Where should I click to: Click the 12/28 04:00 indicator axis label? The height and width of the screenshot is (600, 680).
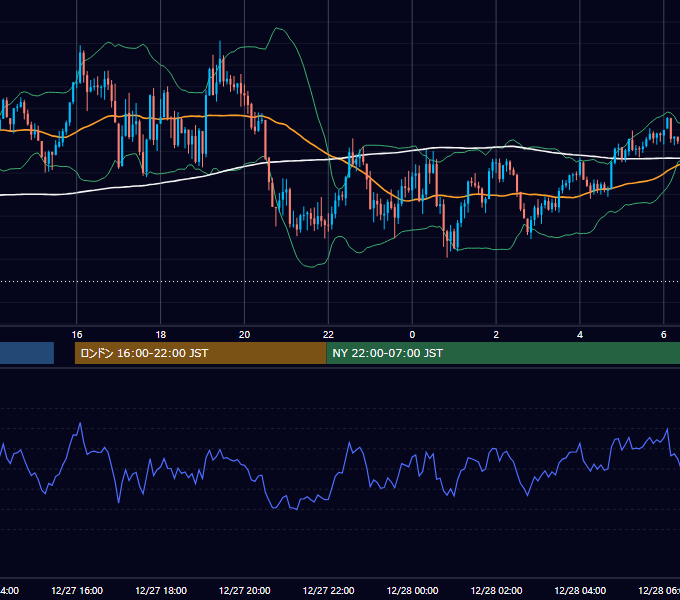click(x=580, y=591)
